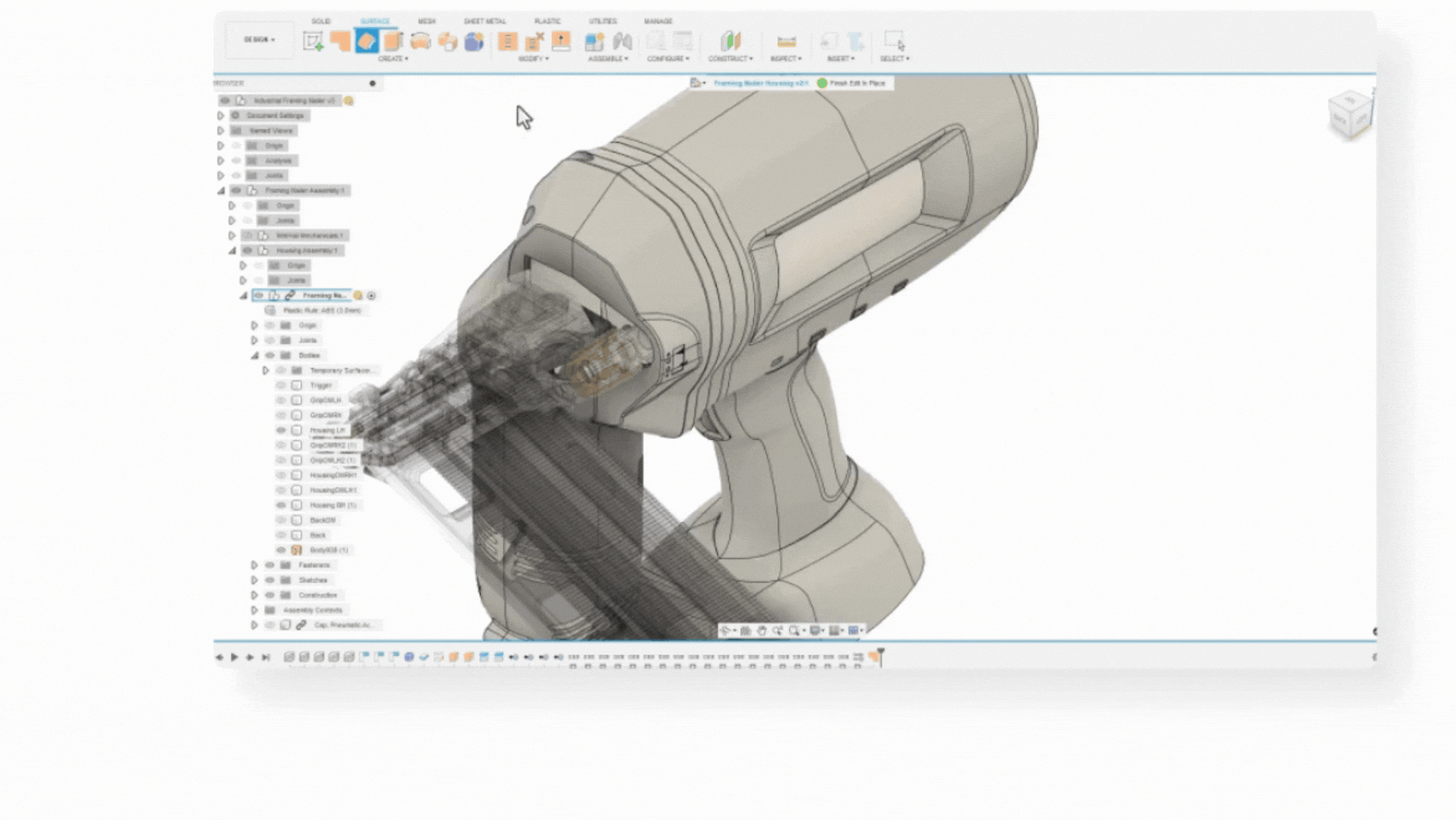
Task: Open the Inspect menu label
Action: click(x=785, y=59)
